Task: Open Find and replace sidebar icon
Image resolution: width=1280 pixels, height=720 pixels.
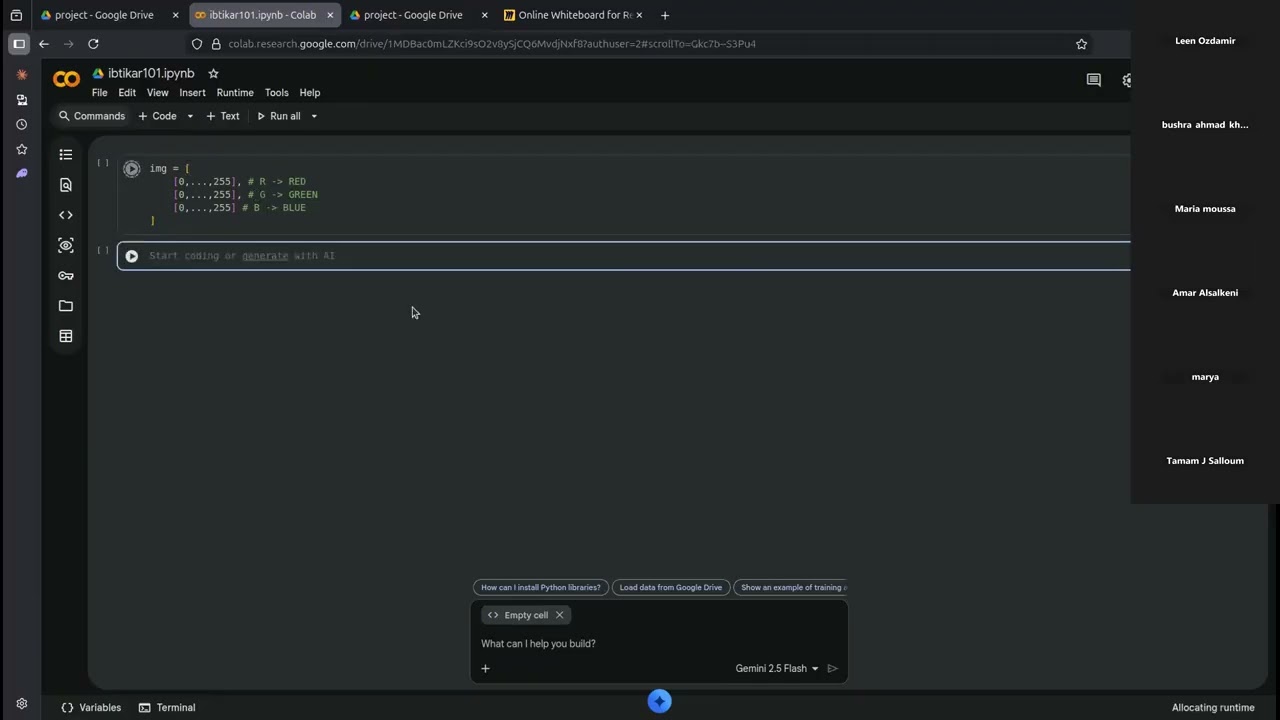Action: (x=66, y=185)
